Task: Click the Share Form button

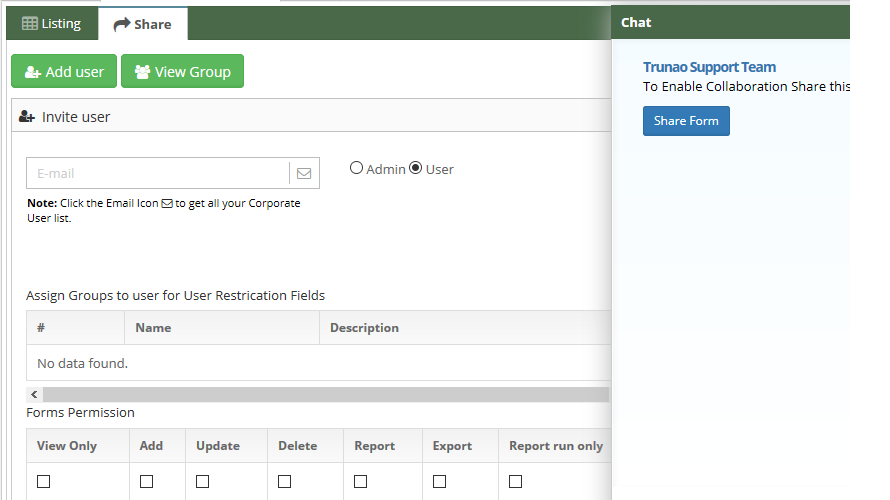Action: (686, 121)
